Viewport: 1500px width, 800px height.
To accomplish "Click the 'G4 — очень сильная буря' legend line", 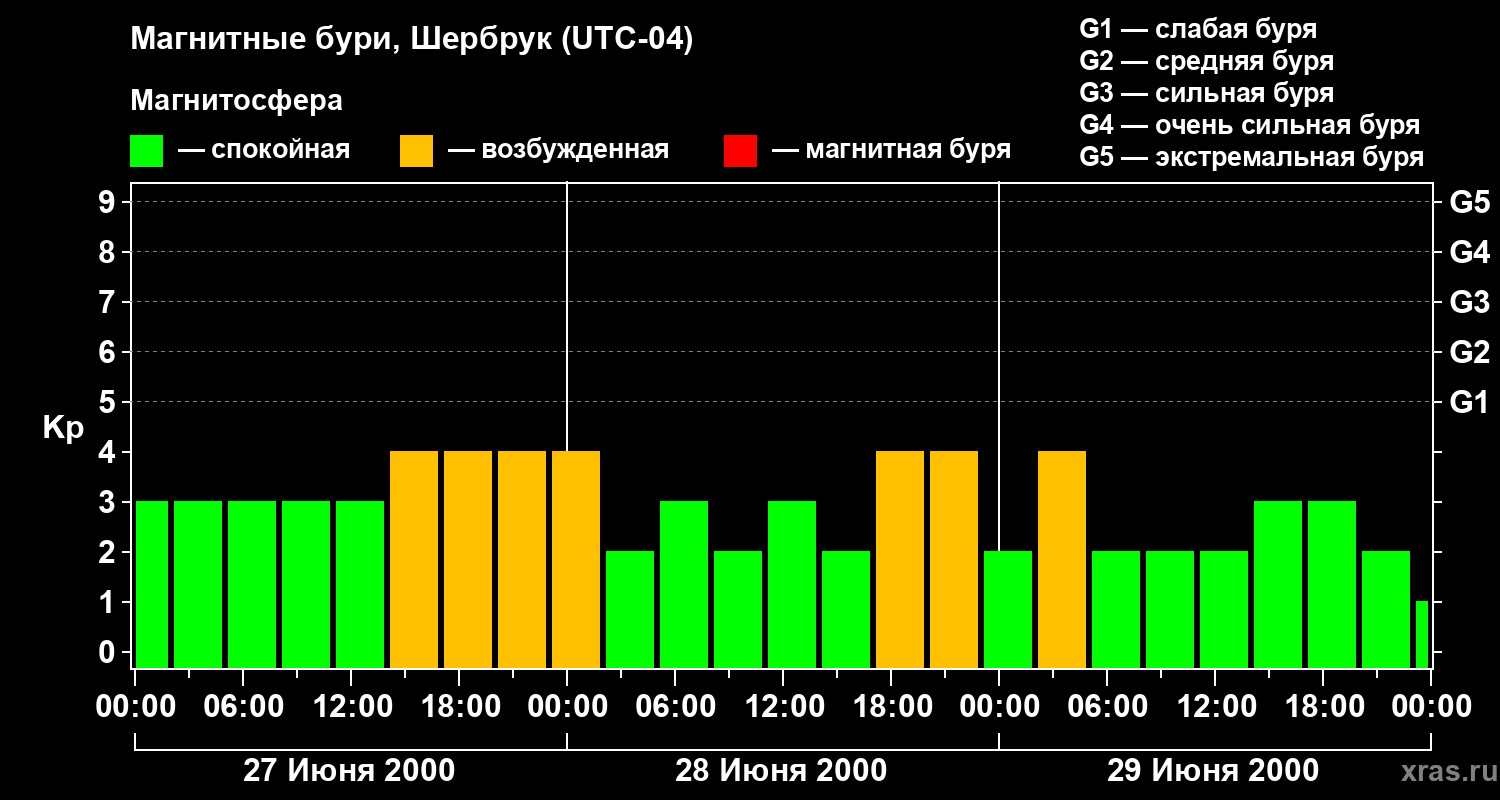I will (x=1250, y=125).
